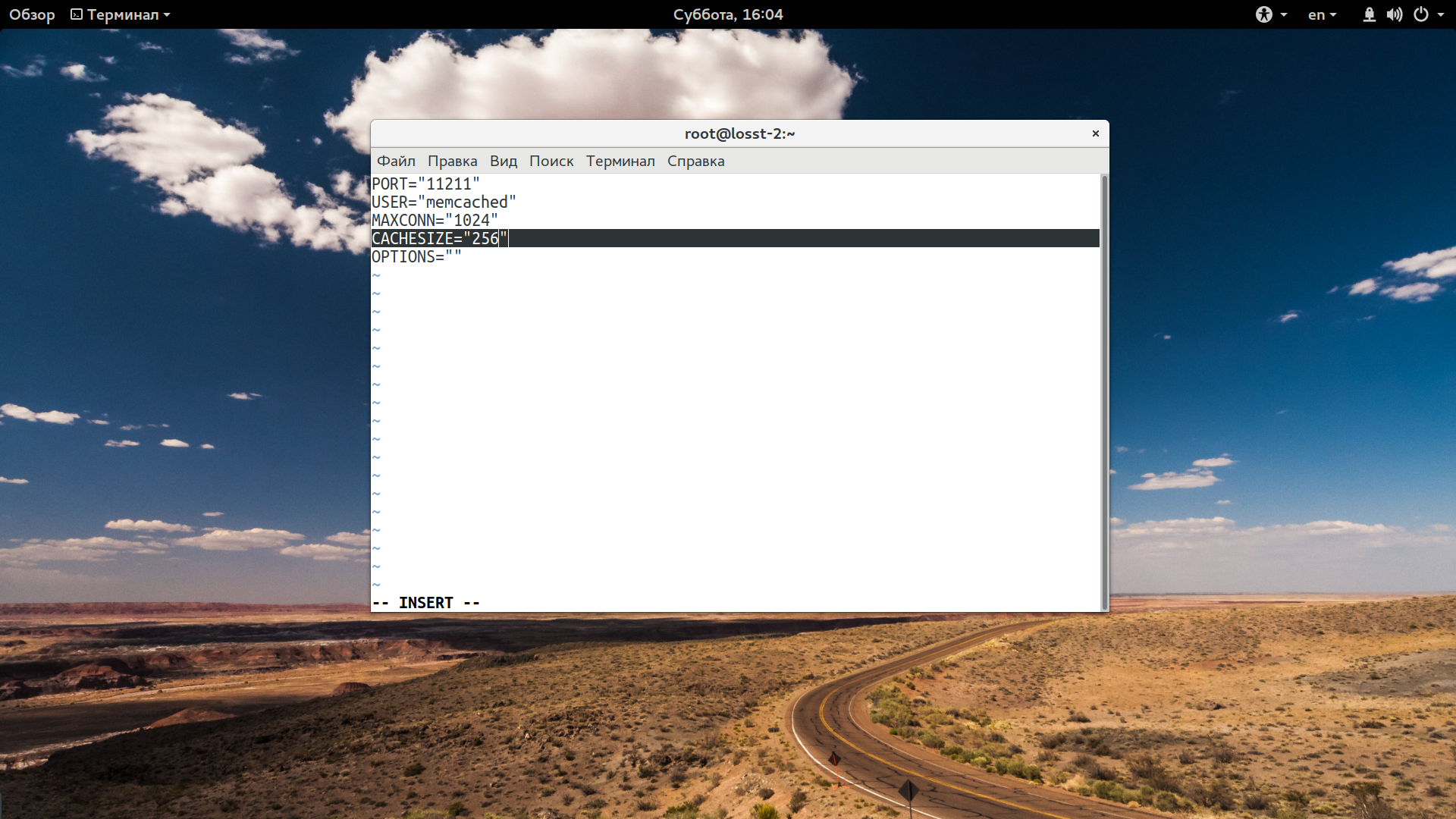Click the notification bell icon
Screen dimensions: 1456x819
click(x=1369, y=14)
